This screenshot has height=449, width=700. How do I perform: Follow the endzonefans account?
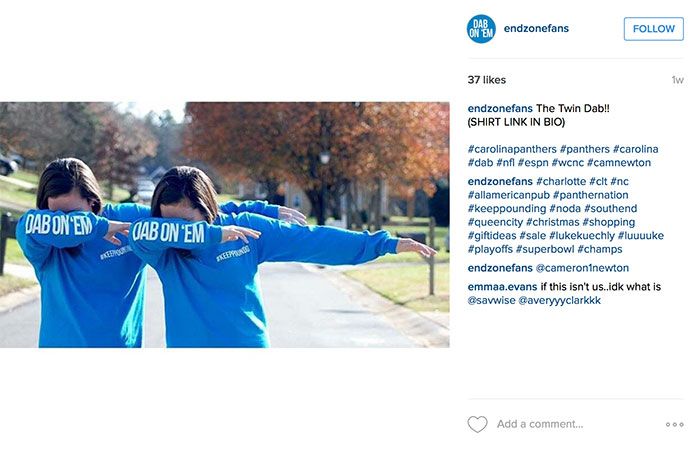coord(654,29)
